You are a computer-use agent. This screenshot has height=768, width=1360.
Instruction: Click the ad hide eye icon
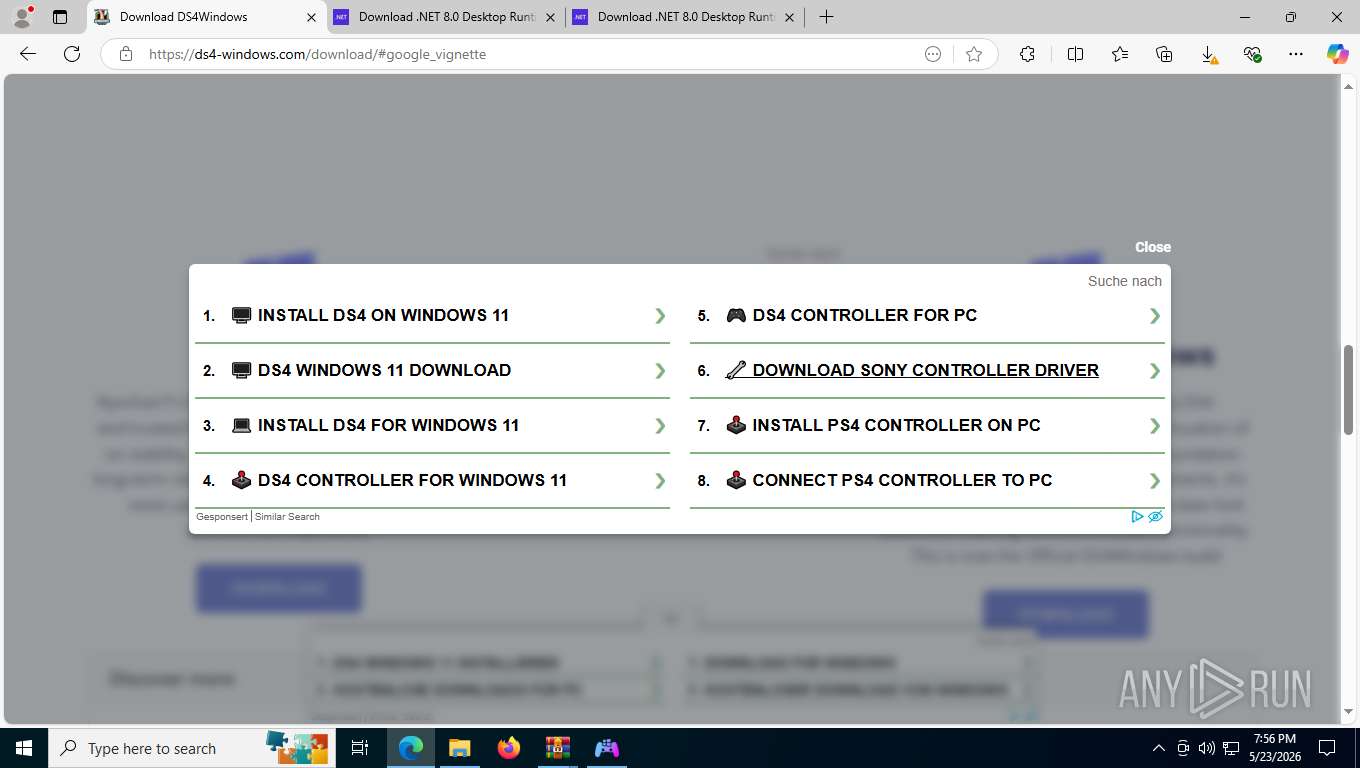coord(1155,517)
